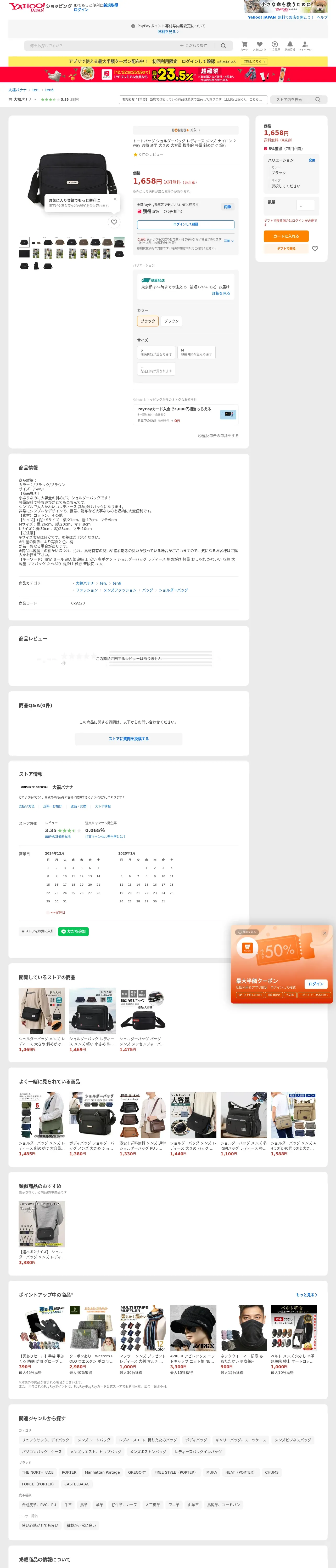Open My Page person icon in header

(305, 44)
